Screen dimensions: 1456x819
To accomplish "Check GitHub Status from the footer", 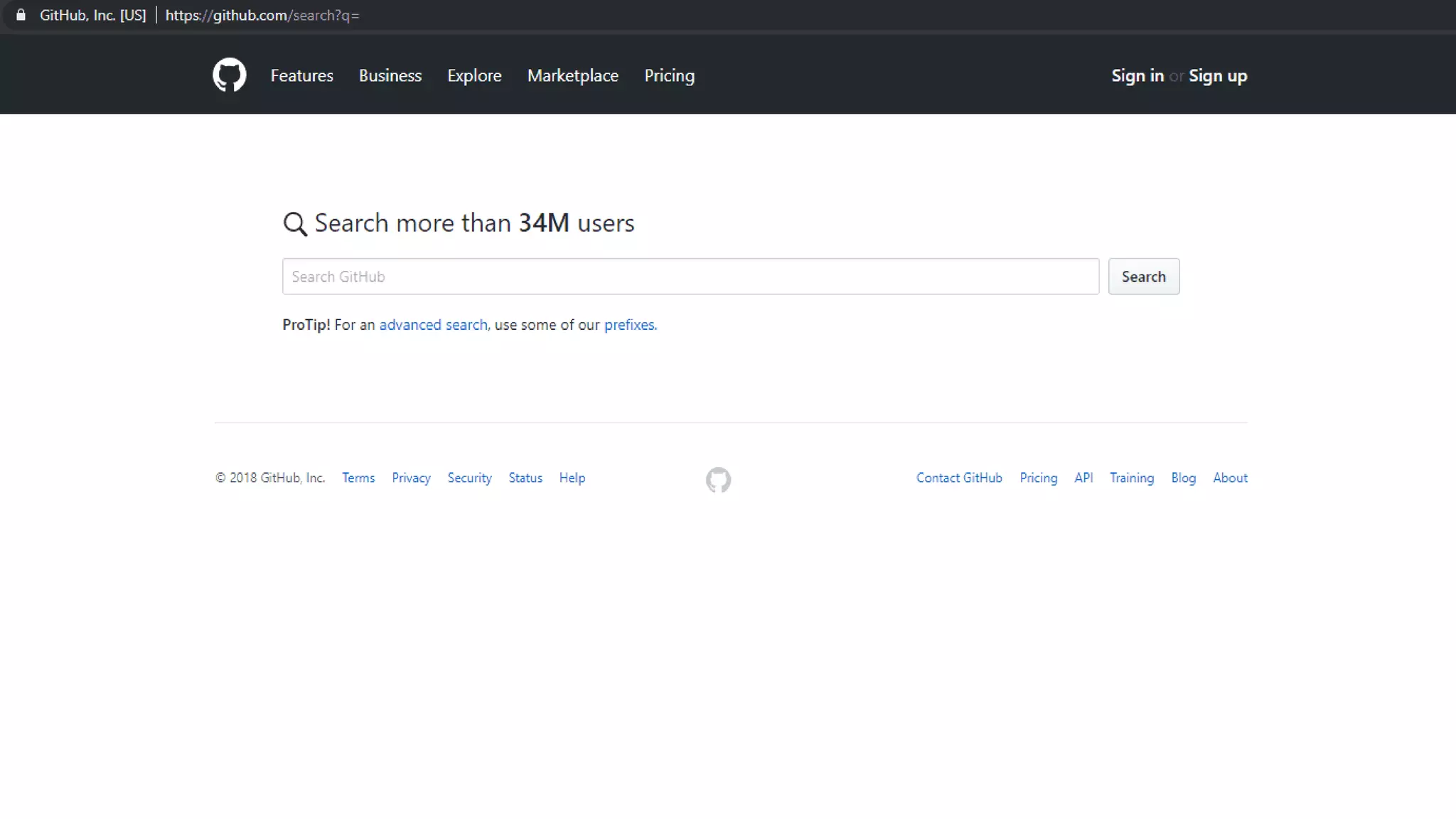I will (x=525, y=478).
